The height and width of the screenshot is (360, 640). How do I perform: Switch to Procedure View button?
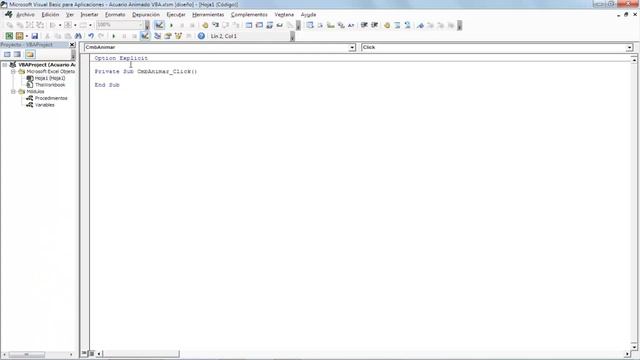point(84,353)
